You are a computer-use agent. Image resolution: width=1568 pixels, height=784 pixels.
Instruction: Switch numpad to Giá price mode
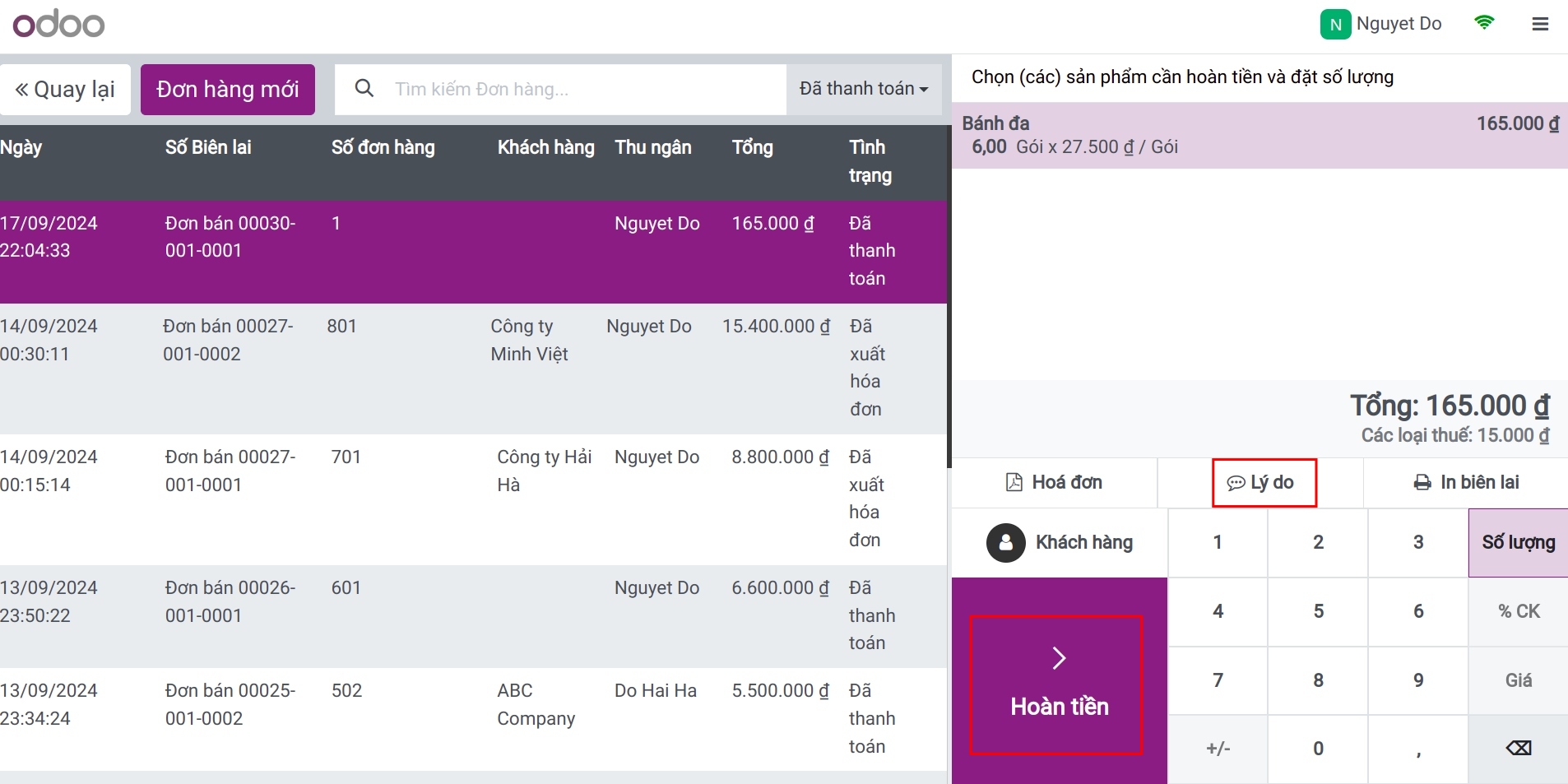pyautogui.click(x=1518, y=680)
